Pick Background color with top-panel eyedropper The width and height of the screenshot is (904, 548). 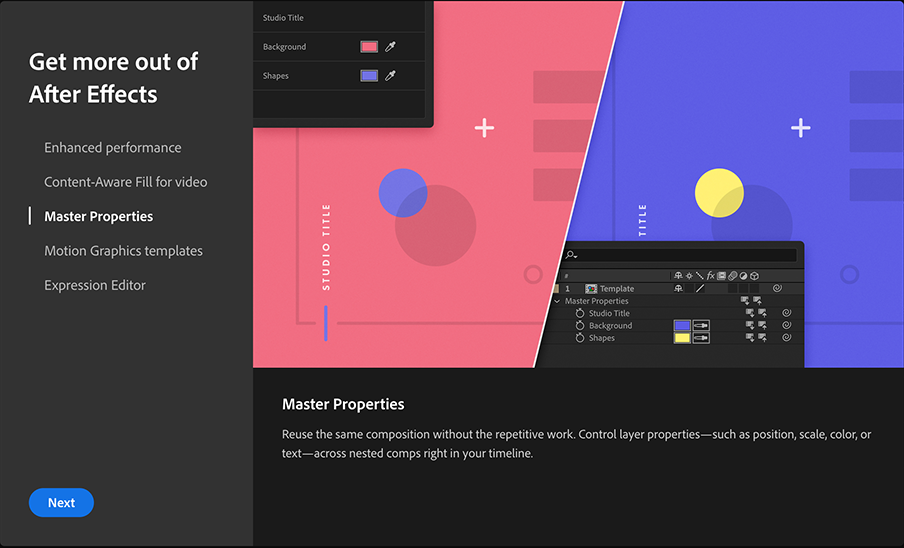click(x=390, y=47)
